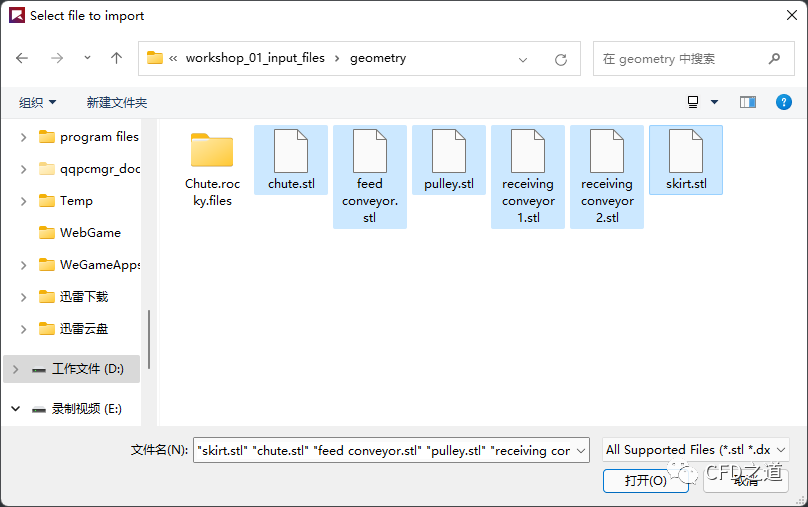Select the skirt.stl file

pos(686,160)
